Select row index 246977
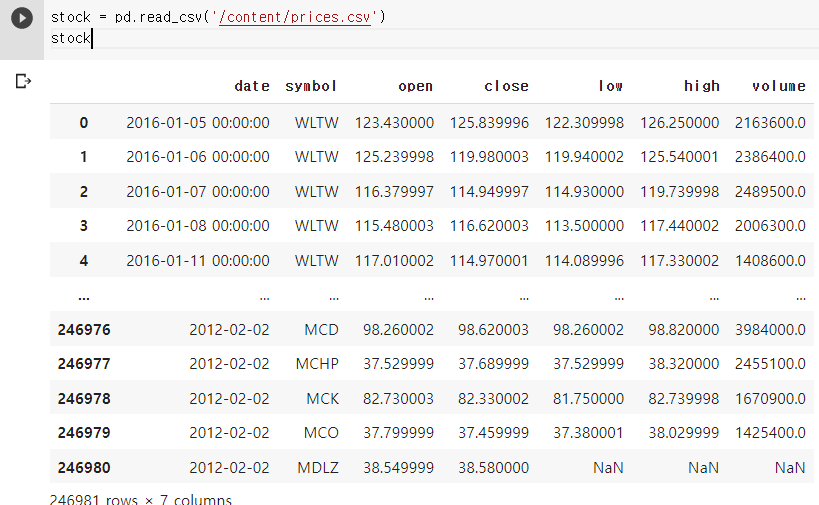 coord(84,363)
